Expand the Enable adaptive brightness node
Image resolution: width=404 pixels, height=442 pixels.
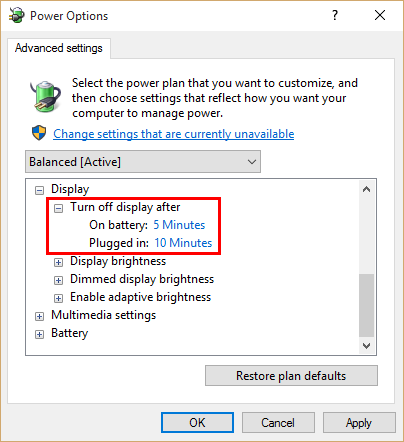click(58, 298)
